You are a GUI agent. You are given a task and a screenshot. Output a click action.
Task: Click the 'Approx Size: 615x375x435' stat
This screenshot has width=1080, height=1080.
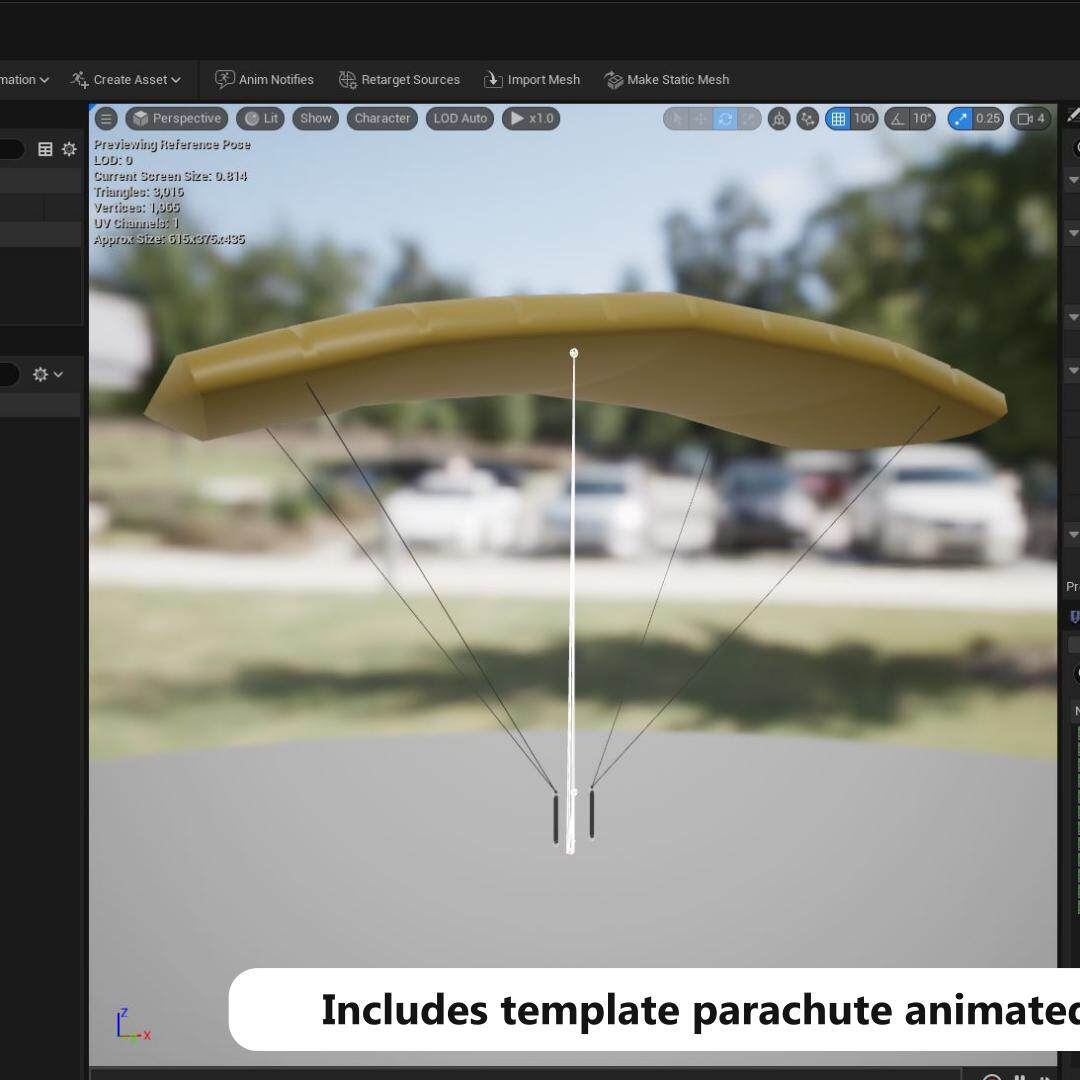[x=169, y=240]
